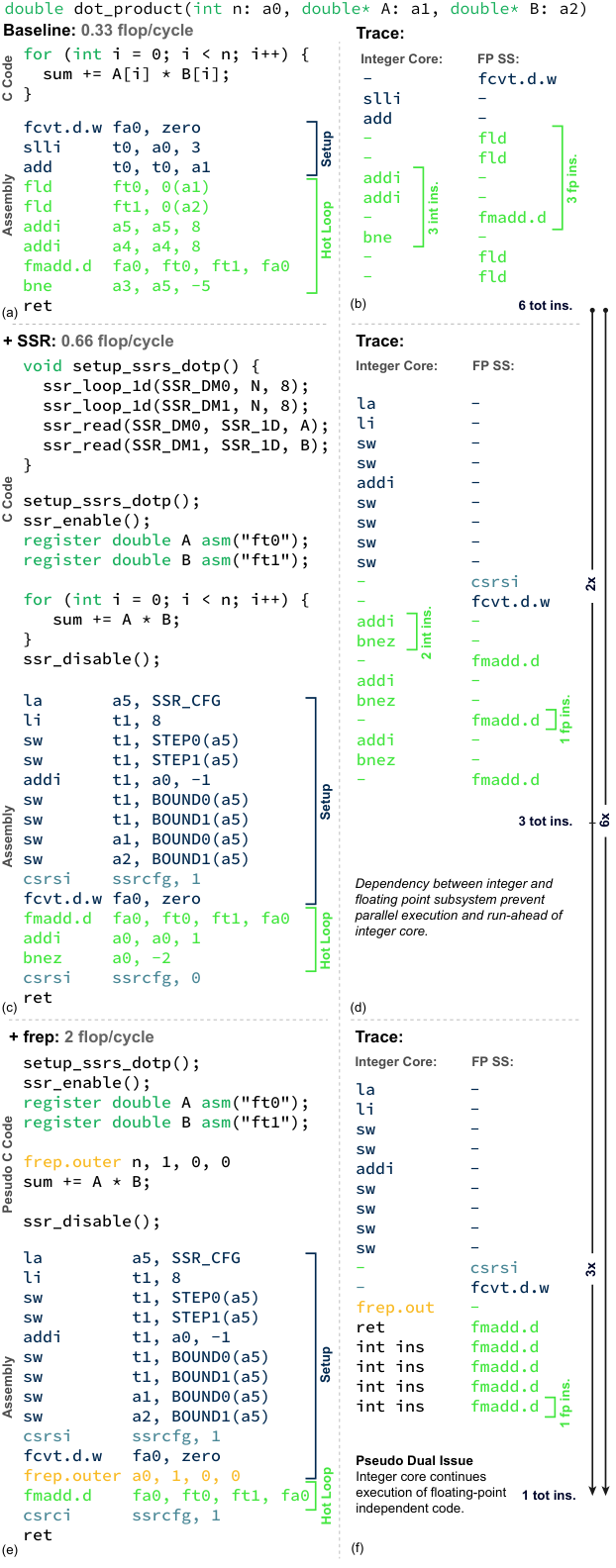
Task: Click the 'Setup' bracket label in panel (a)
Action: (326, 148)
